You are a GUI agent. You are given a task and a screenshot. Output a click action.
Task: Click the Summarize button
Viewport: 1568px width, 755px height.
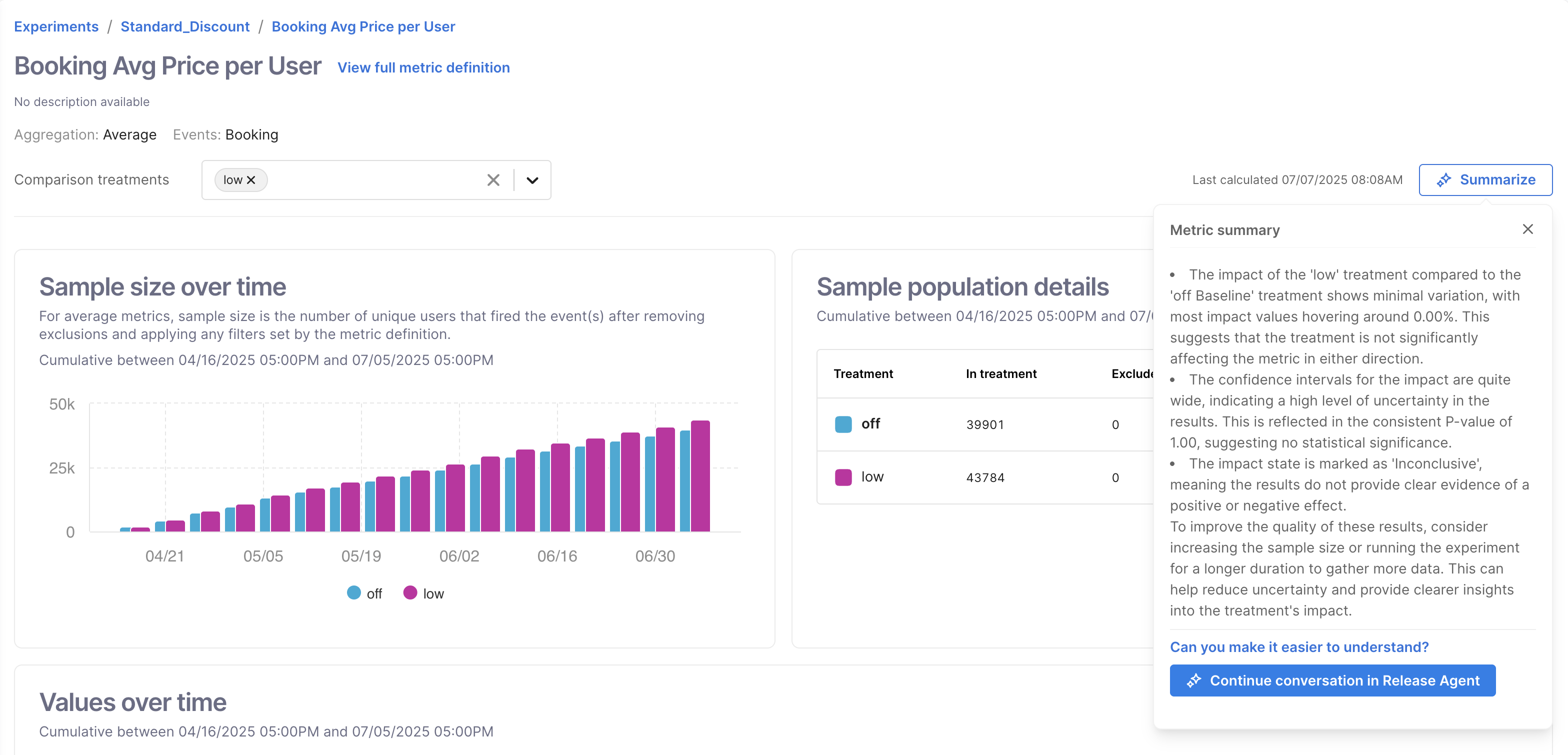1485,180
